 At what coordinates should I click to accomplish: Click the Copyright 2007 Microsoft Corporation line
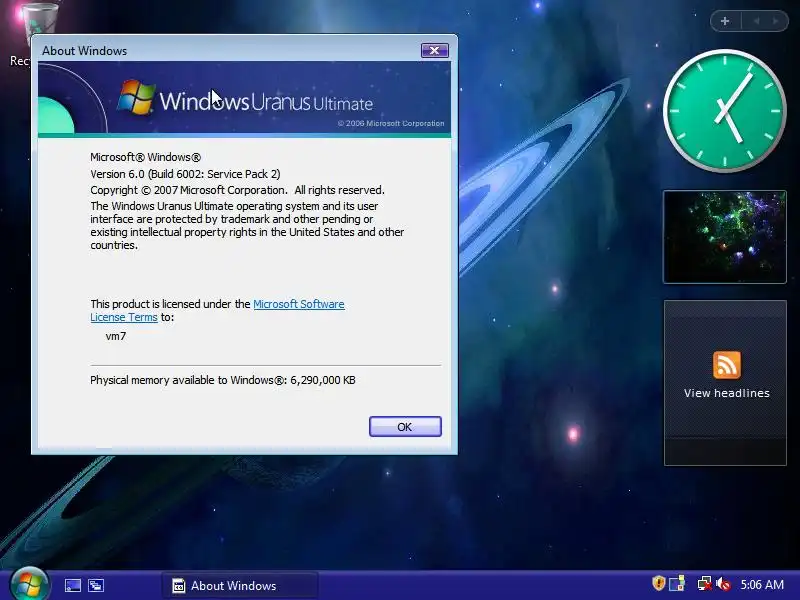click(x=237, y=190)
